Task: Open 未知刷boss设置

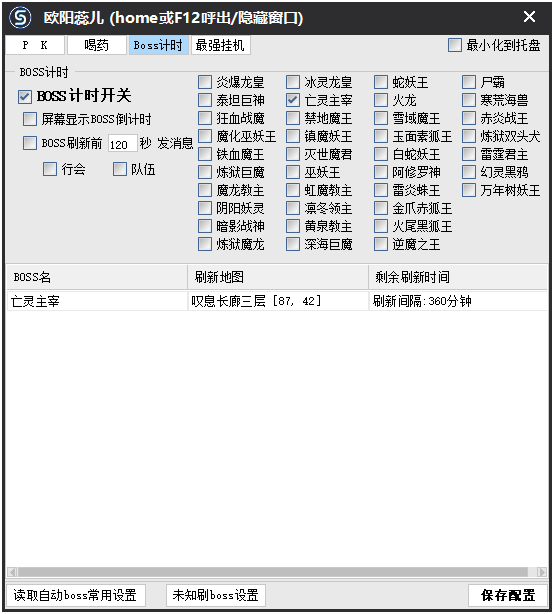Action: pyautogui.click(x=216, y=595)
